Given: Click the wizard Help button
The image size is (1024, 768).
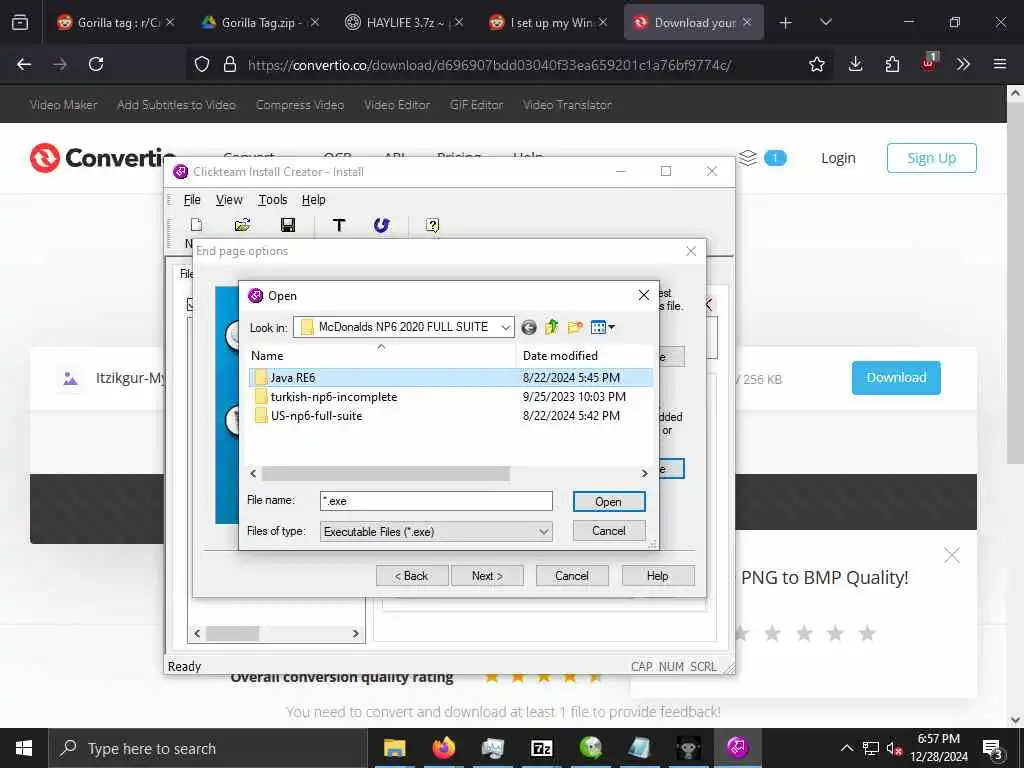Looking at the screenshot, I should [x=658, y=575].
